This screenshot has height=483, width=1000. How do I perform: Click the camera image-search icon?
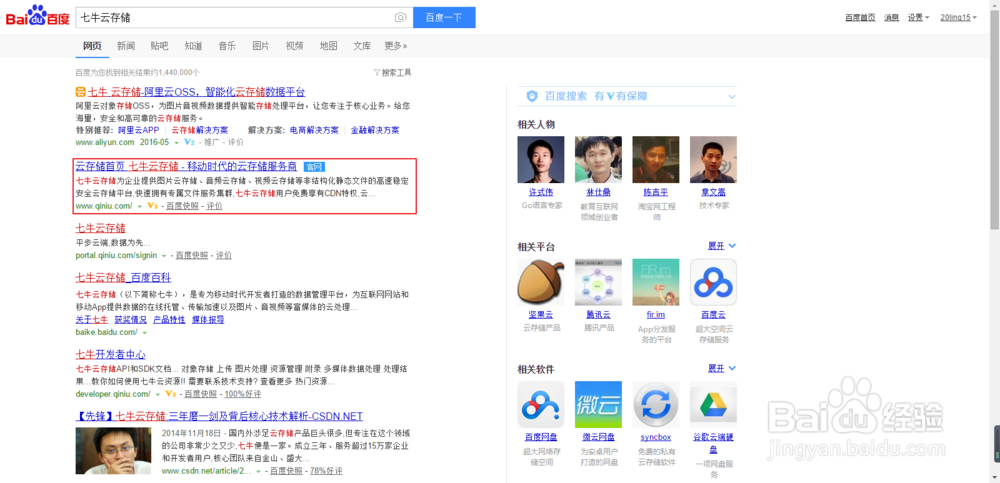pyautogui.click(x=400, y=17)
